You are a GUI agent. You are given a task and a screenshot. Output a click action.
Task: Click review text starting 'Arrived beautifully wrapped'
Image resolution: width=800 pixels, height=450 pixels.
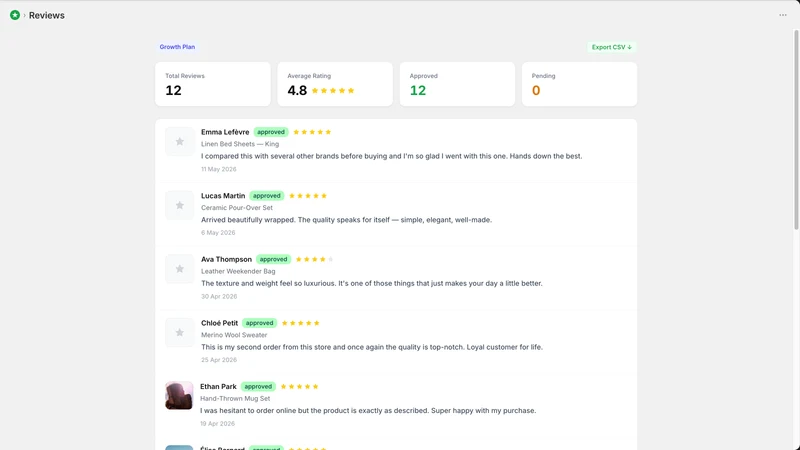coord(346,220)
